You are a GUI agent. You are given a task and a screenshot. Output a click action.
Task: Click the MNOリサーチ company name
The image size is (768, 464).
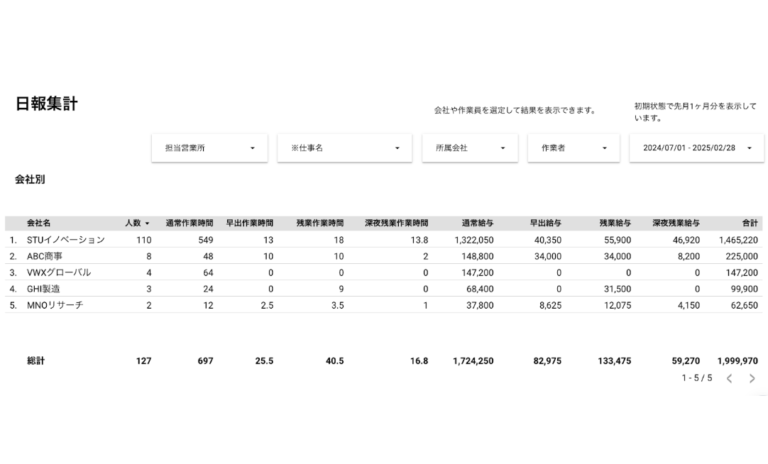pos(55,304)
